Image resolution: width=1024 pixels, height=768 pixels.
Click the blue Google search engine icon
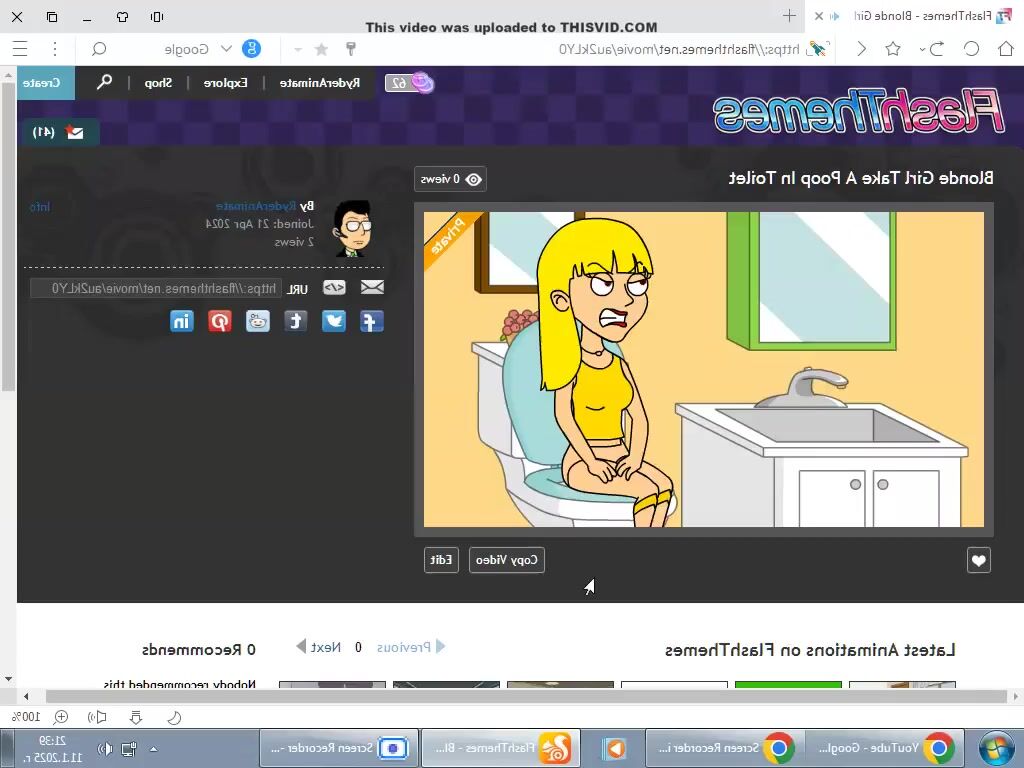point(251,49)
